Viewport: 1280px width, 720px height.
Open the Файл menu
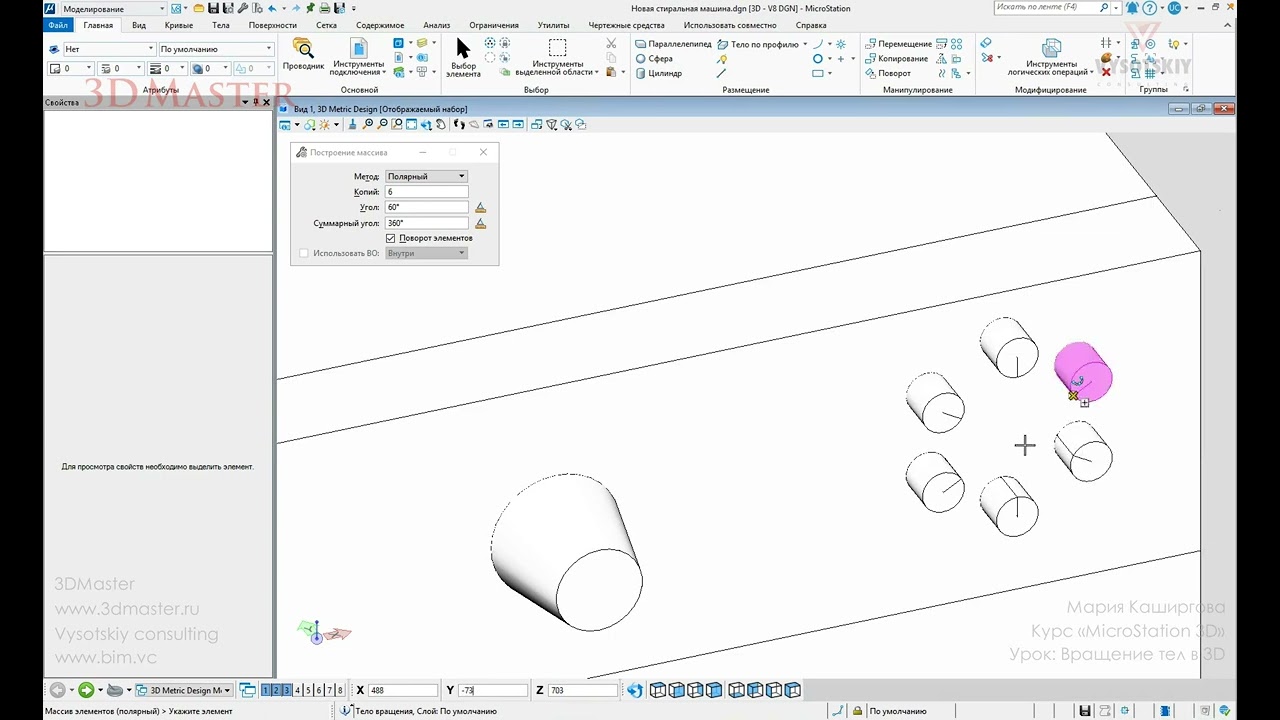[57, 25]
